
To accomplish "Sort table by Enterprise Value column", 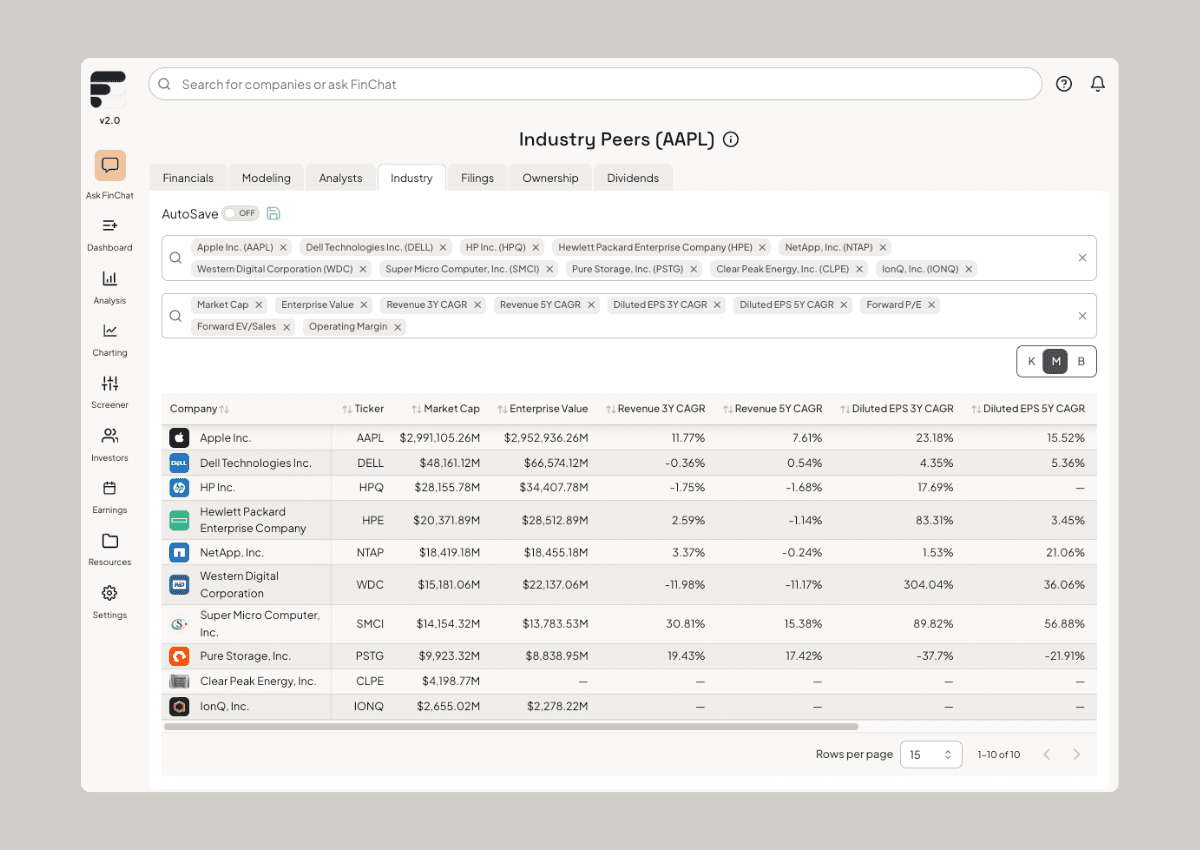I will click(542, 409).
